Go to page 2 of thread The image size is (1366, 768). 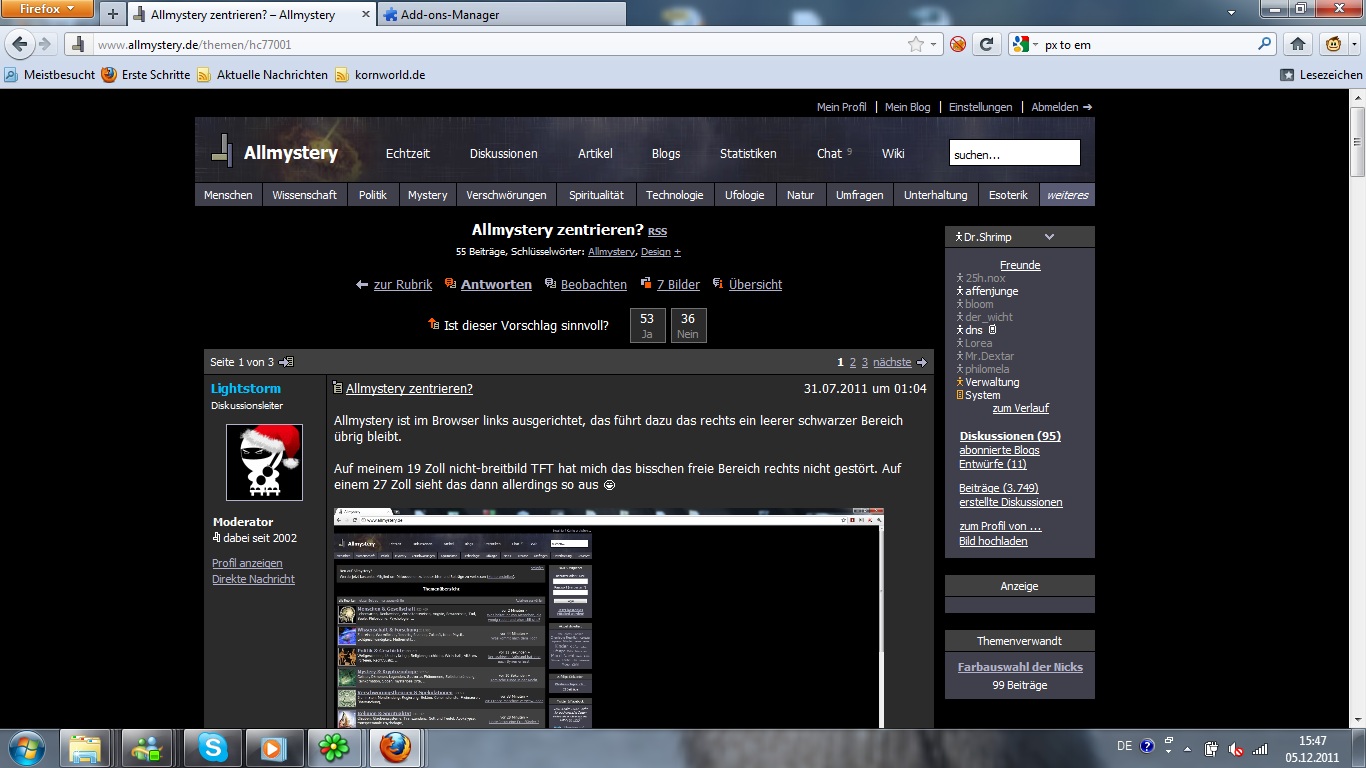coord(853,362)
